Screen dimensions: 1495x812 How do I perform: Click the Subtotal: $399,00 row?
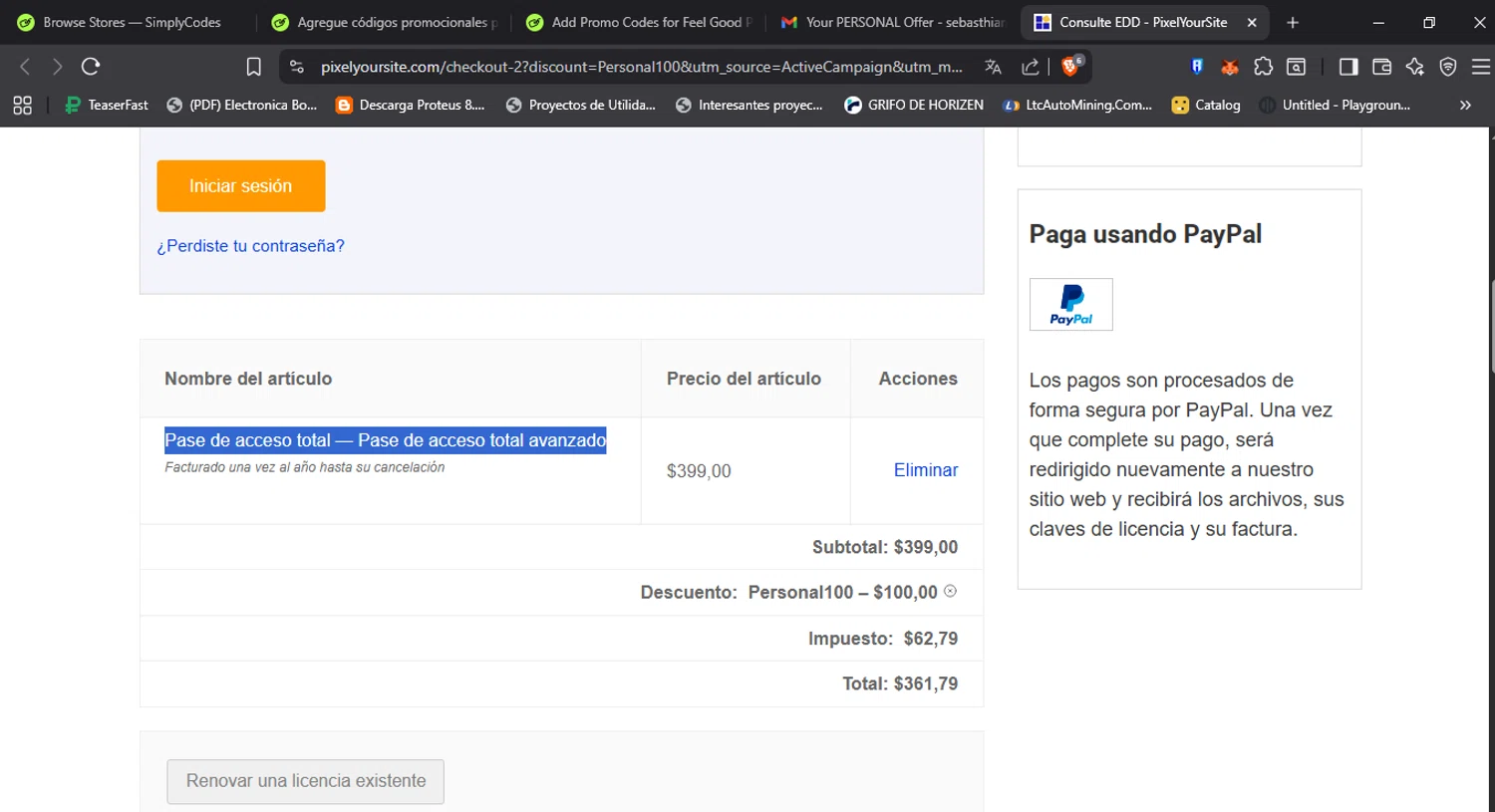[562, 547]
